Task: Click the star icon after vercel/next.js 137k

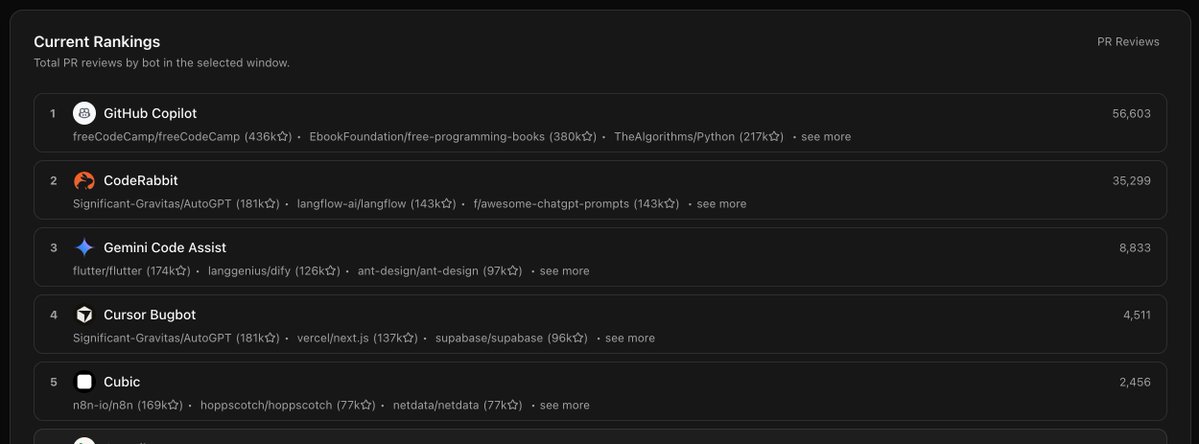Action: coord(408,339)
